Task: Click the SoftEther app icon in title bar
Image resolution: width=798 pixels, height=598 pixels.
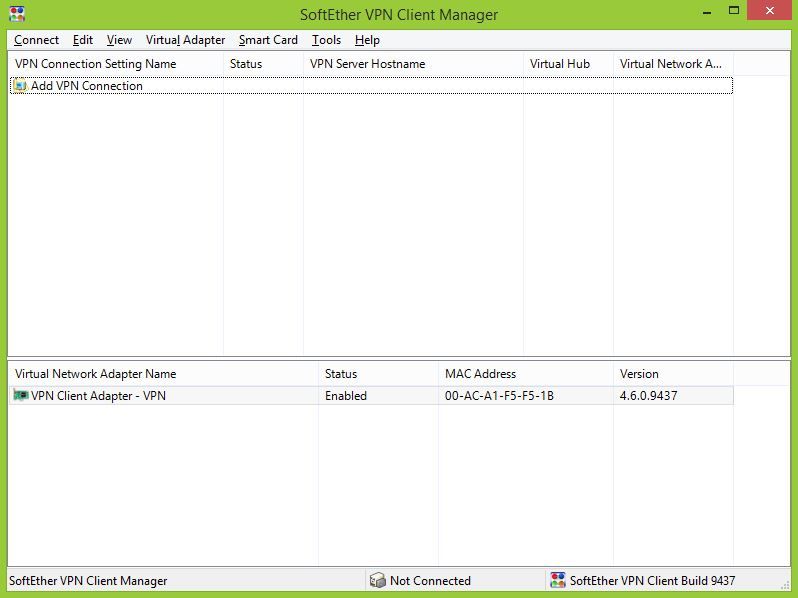Action: tap(17, 14)
